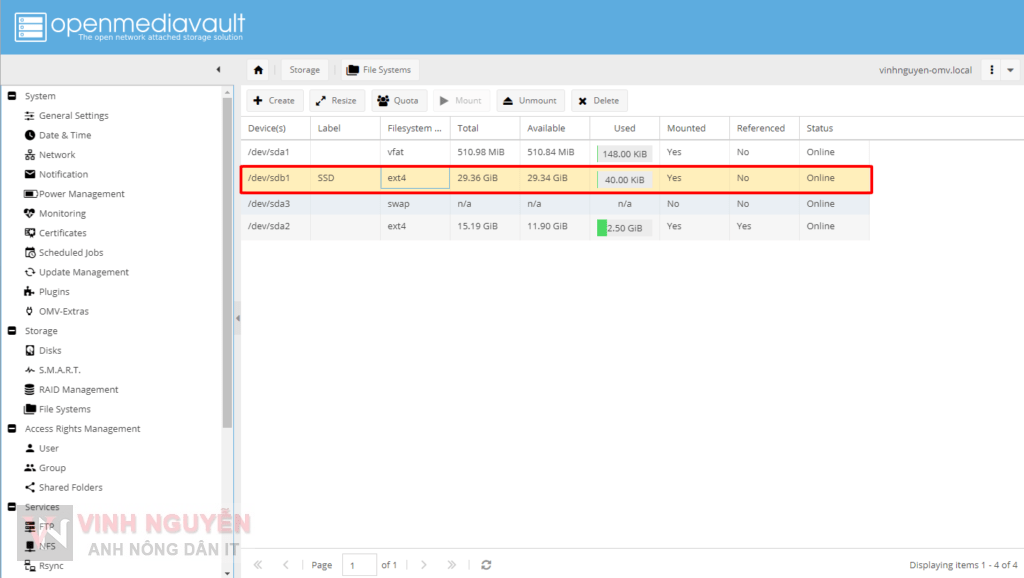Create a new file system
Screen dimensions: 1024x578
coord(274,100)
